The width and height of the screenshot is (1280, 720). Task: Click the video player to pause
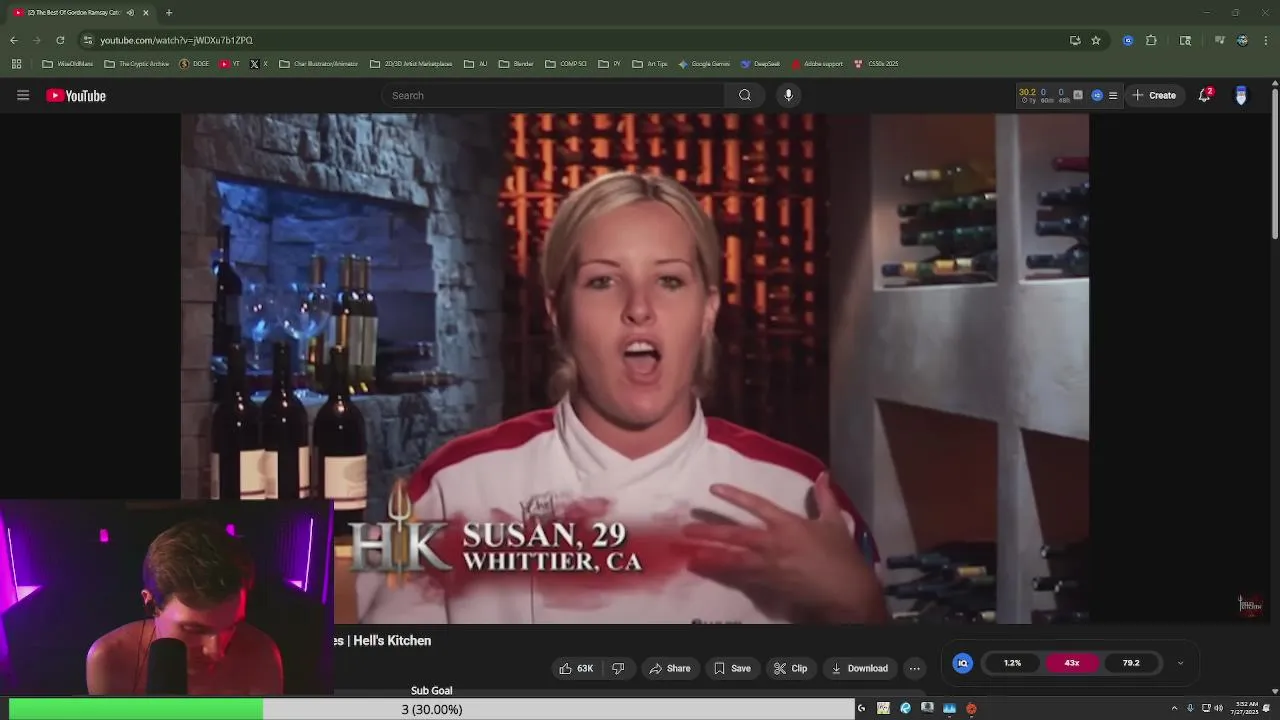coord(635,368)
